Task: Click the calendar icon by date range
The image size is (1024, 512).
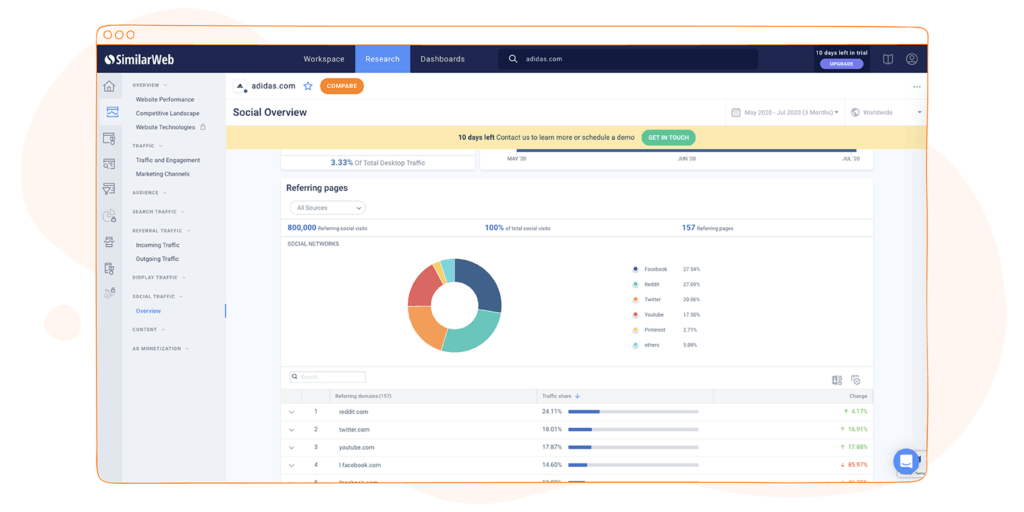Action: coord(736,112)
